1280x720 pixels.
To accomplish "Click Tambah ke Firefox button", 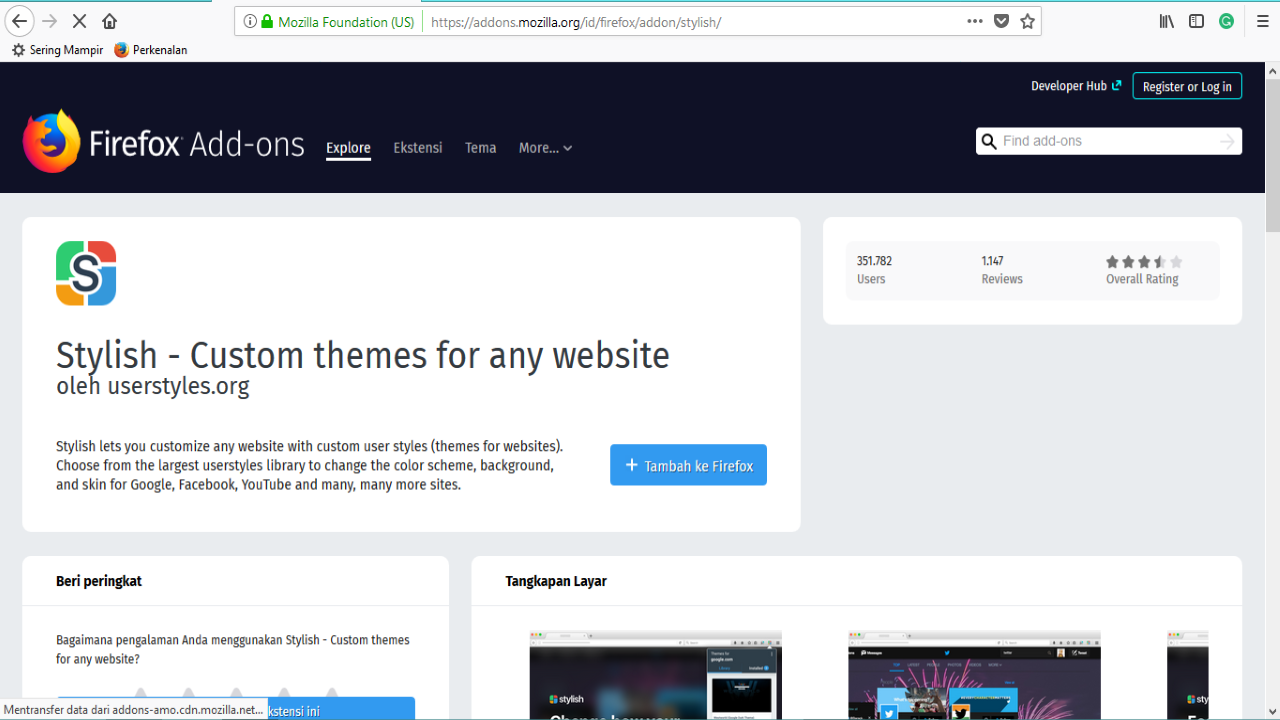I will [688, 465].
